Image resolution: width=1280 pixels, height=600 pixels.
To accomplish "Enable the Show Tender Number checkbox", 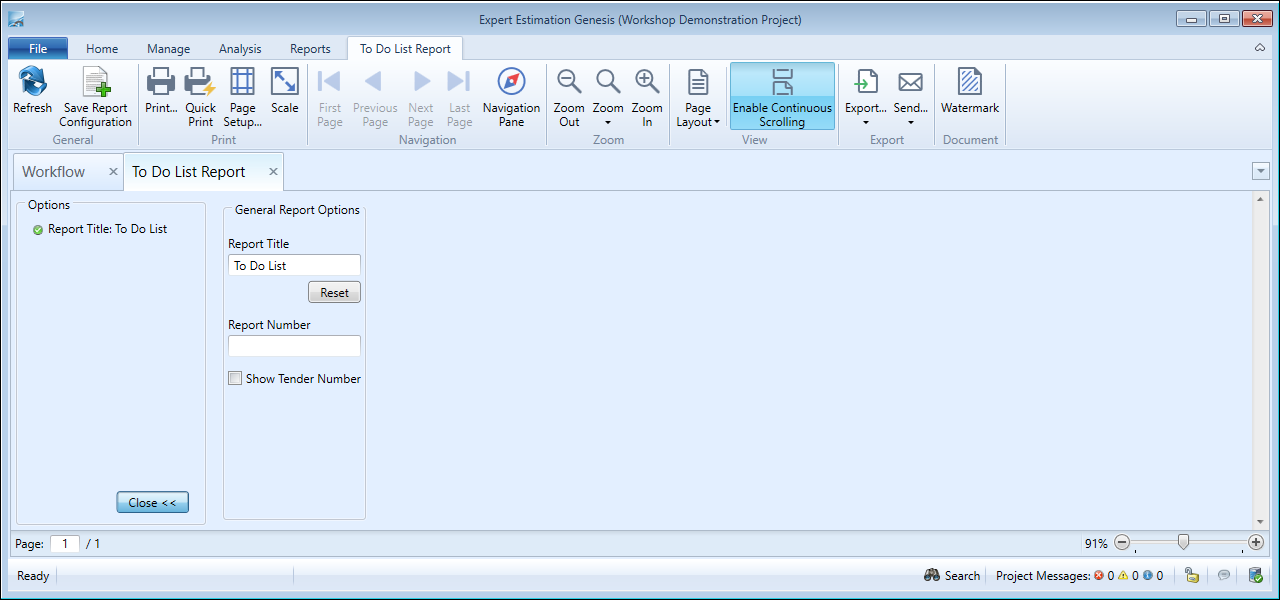I will click(235, 379).
